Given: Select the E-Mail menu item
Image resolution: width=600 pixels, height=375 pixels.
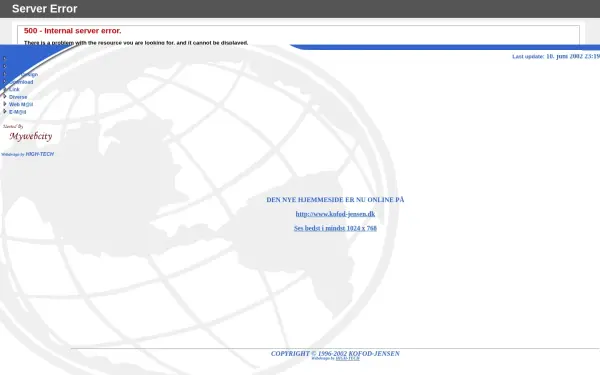Looking at the screenshot, I should point(18,112).
